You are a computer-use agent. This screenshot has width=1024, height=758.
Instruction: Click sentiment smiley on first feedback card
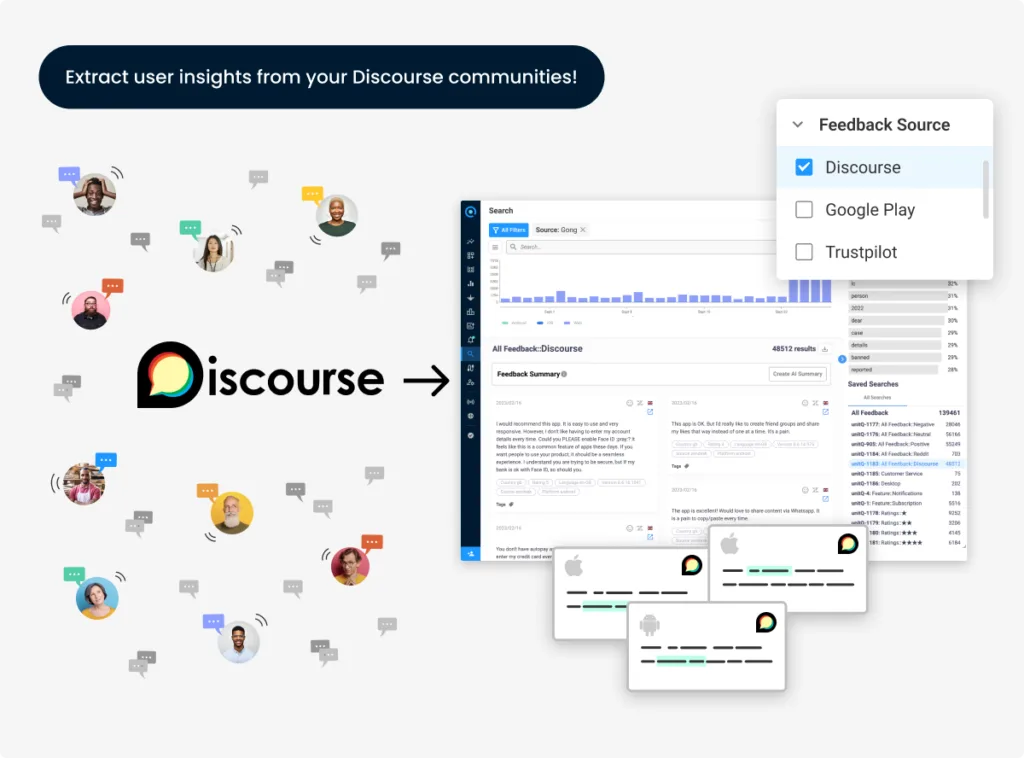630,403
